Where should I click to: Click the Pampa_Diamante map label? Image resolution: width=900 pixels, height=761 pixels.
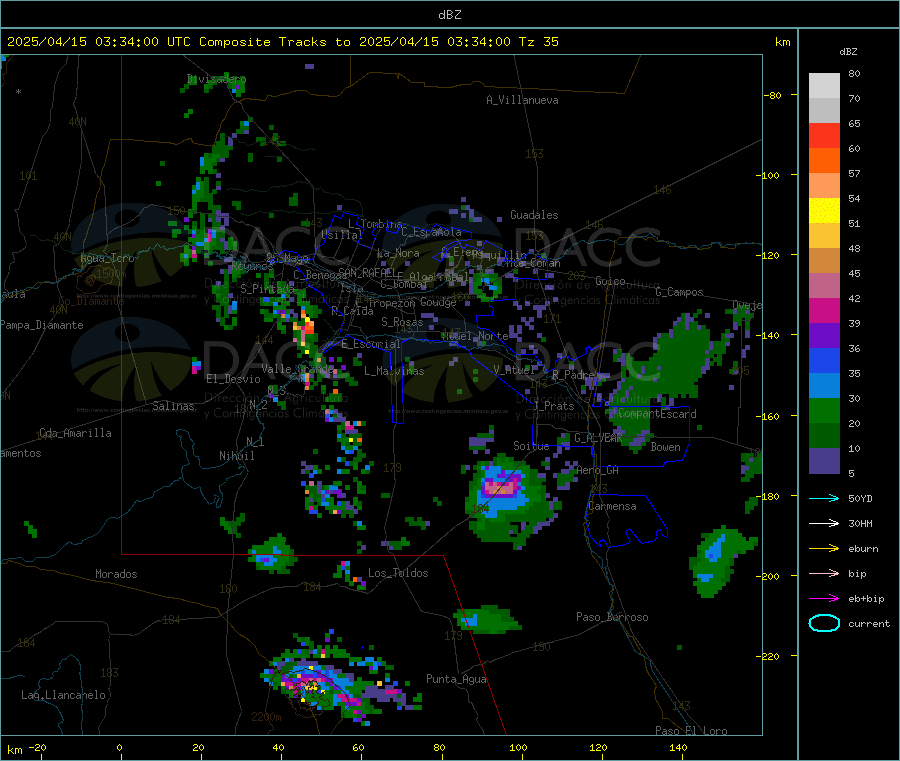pos(42,325)
